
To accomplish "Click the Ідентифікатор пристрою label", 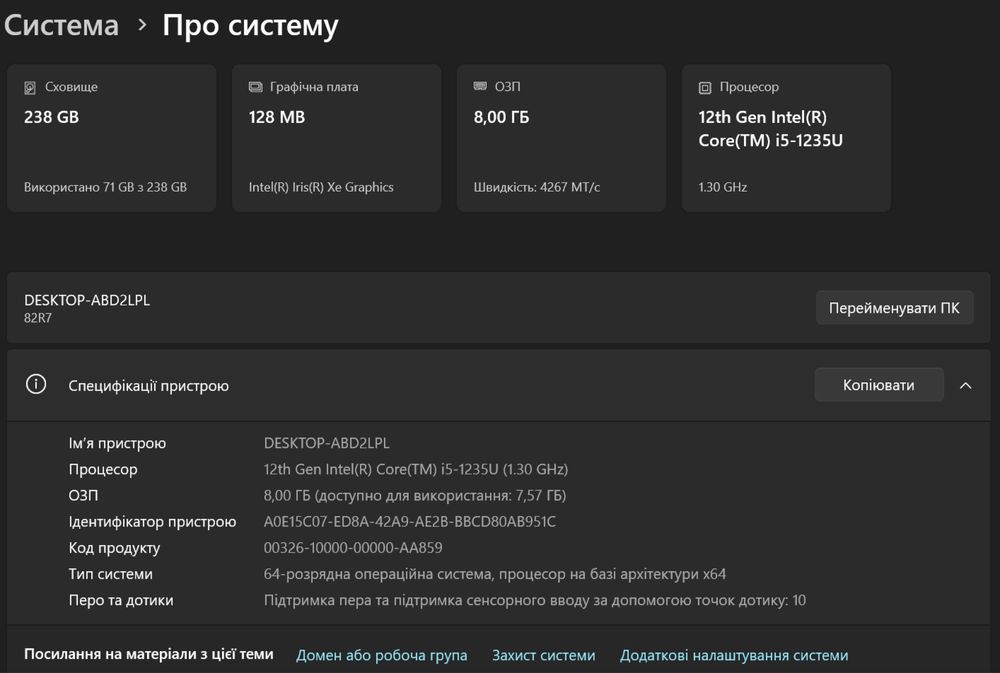I will tap(152, 522).
